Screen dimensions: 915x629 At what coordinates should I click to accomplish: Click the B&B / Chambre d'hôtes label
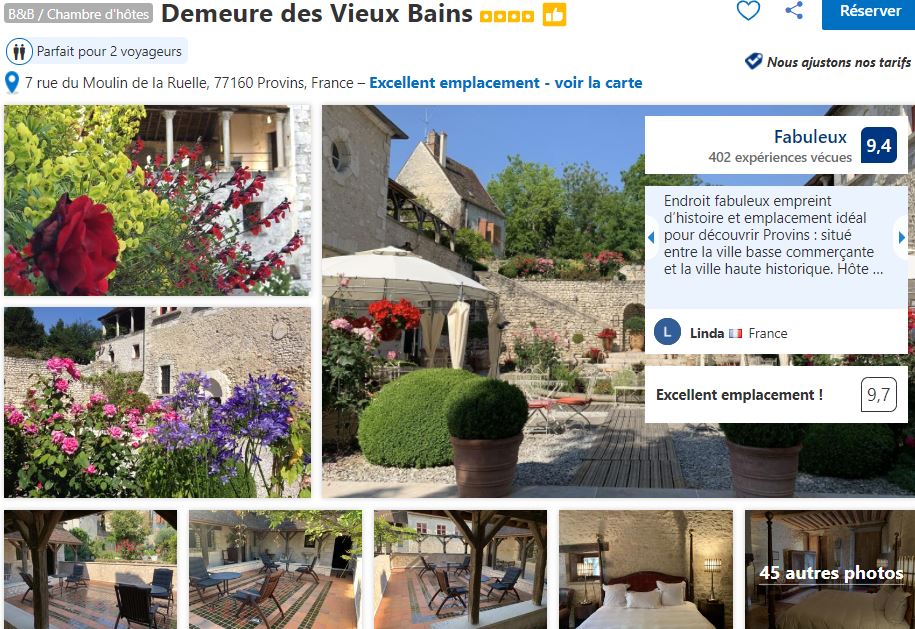click(x=78, y=13)
